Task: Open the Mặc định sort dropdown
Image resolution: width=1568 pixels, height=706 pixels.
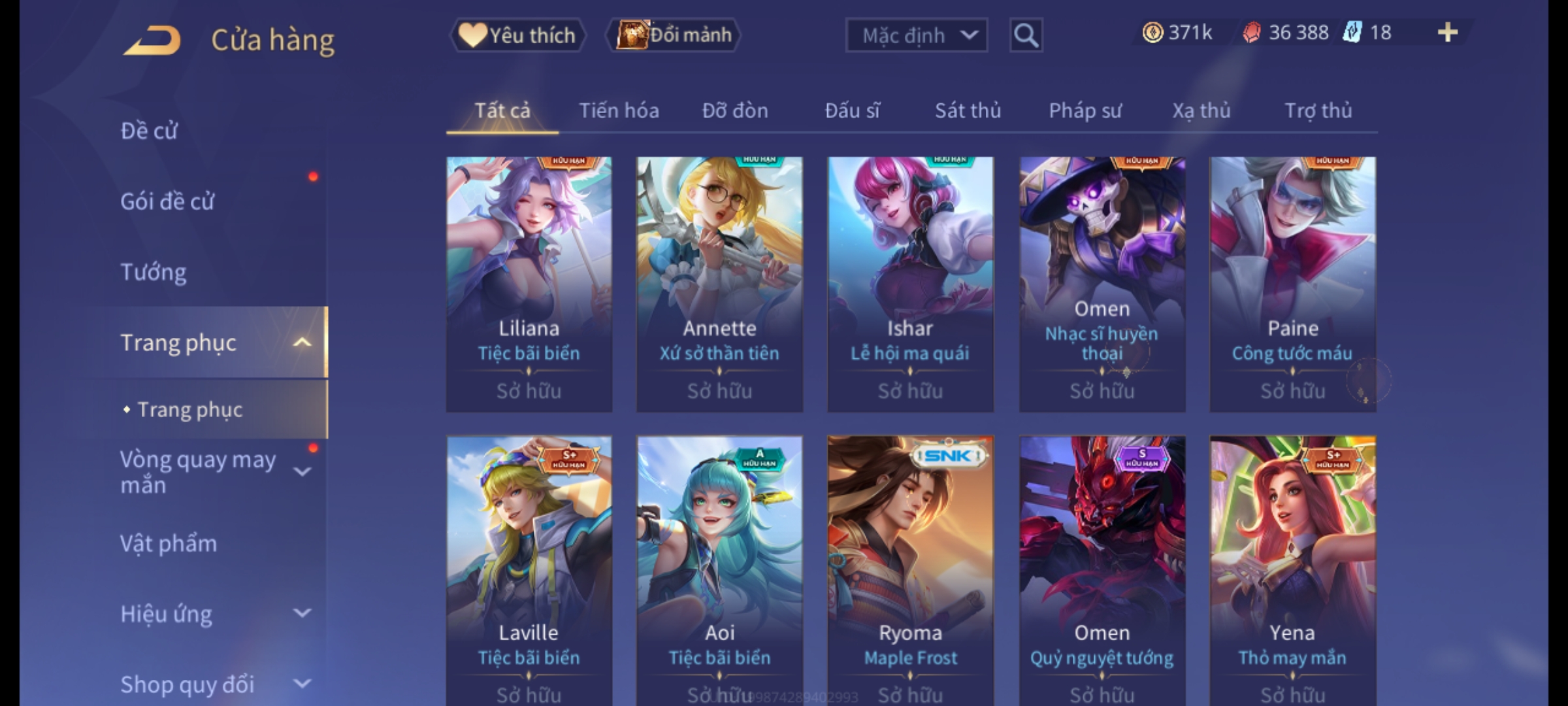Action: tap(917, 35)
